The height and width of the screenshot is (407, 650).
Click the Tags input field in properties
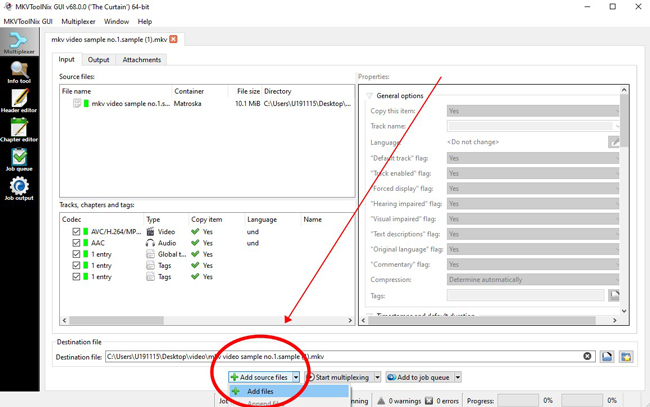(525, 295)
